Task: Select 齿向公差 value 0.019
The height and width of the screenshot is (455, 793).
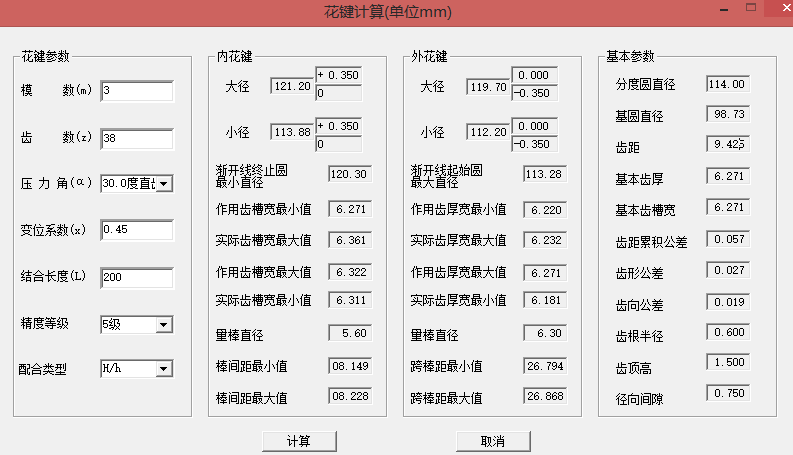Action: pyautogui.click(x=728, y=302)
